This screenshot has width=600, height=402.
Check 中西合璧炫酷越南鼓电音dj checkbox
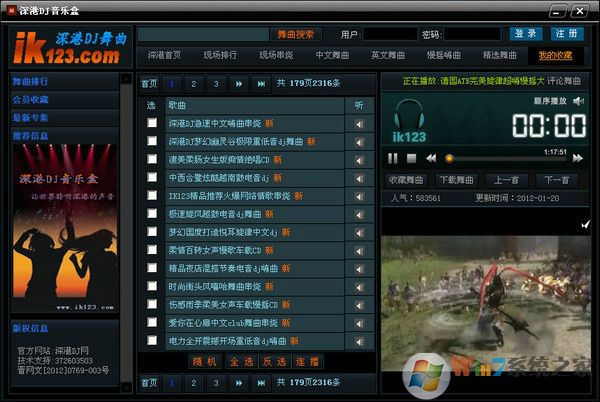click(152, 177)
